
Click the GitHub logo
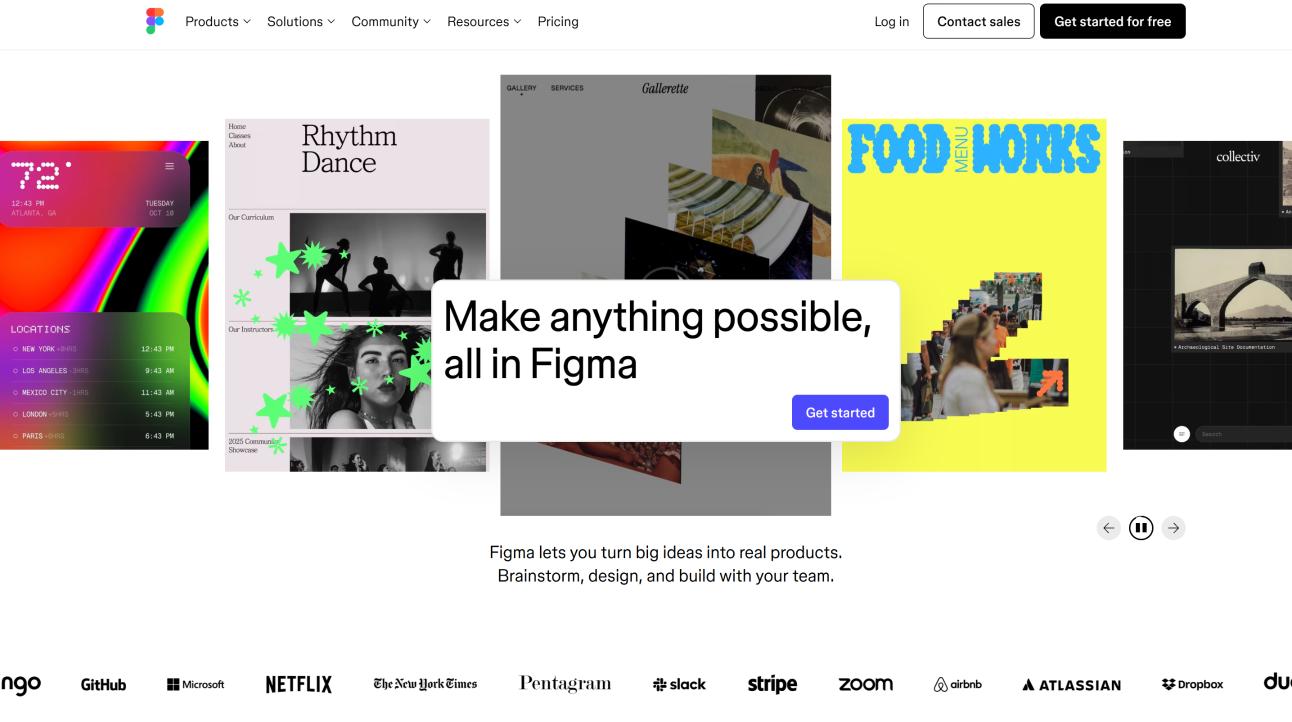tap(103, 685)
